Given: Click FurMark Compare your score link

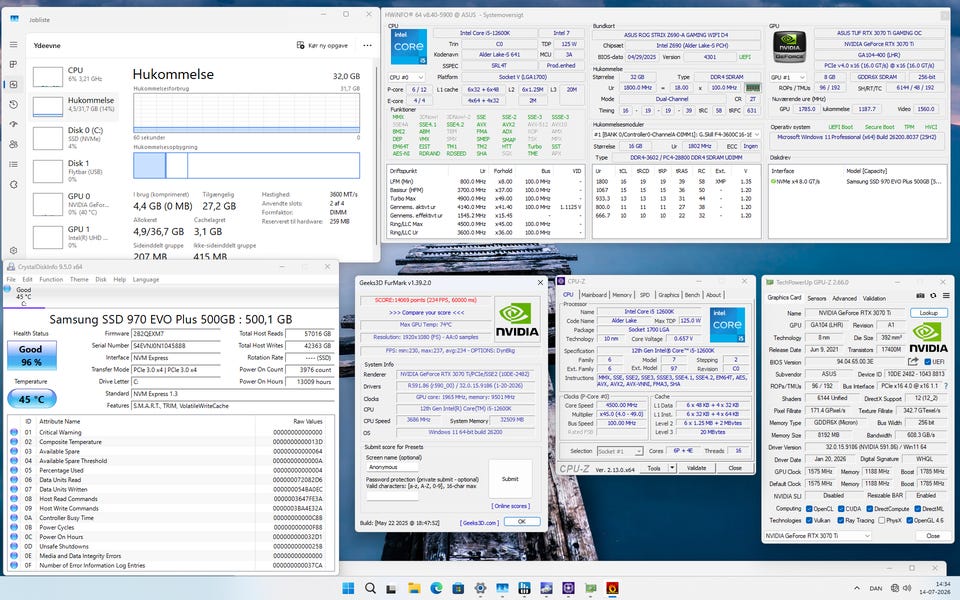Looking at the screenshot, I should (427, 312).
